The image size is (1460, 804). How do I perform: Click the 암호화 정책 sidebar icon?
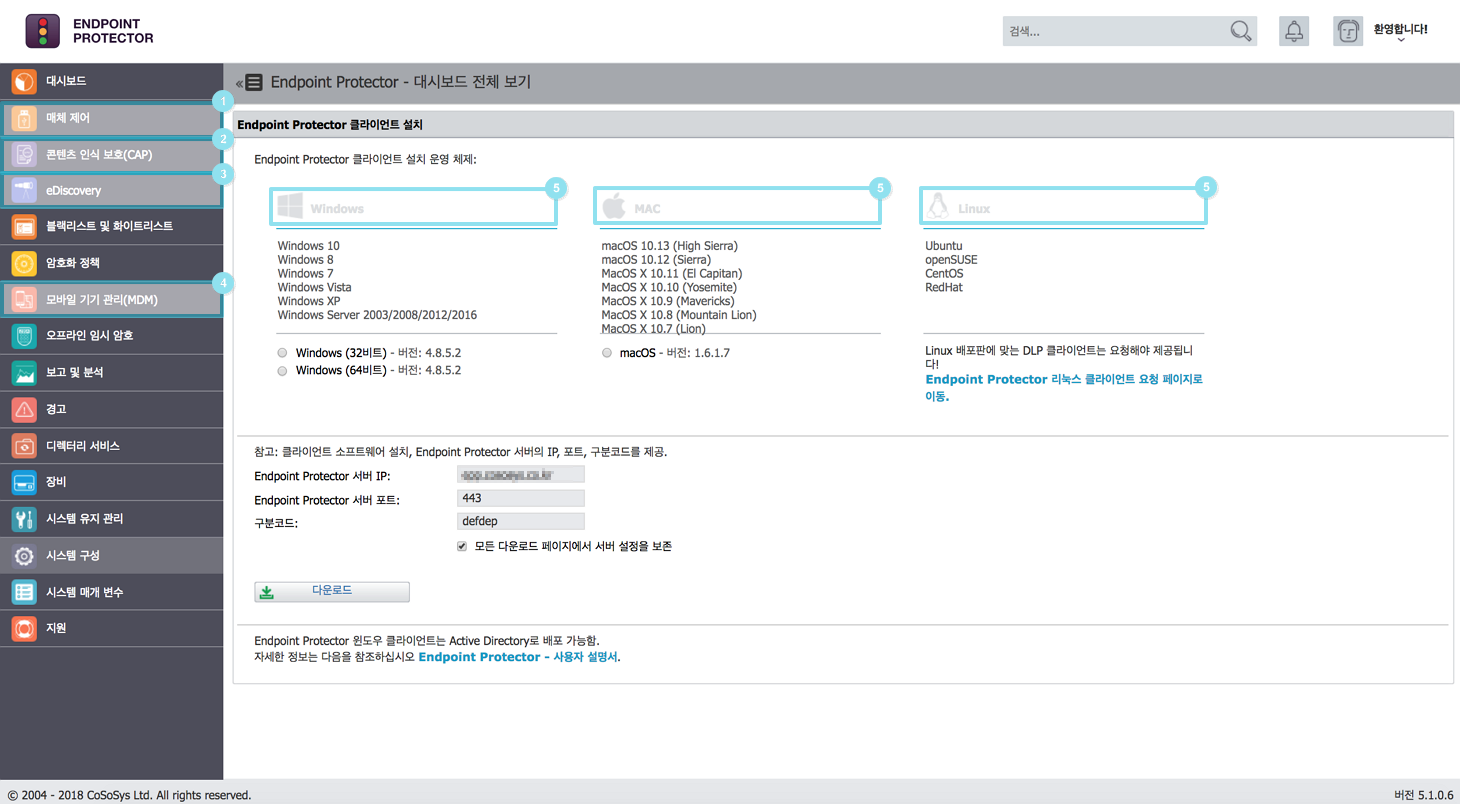pyautogui.click(x=24, y=263)
